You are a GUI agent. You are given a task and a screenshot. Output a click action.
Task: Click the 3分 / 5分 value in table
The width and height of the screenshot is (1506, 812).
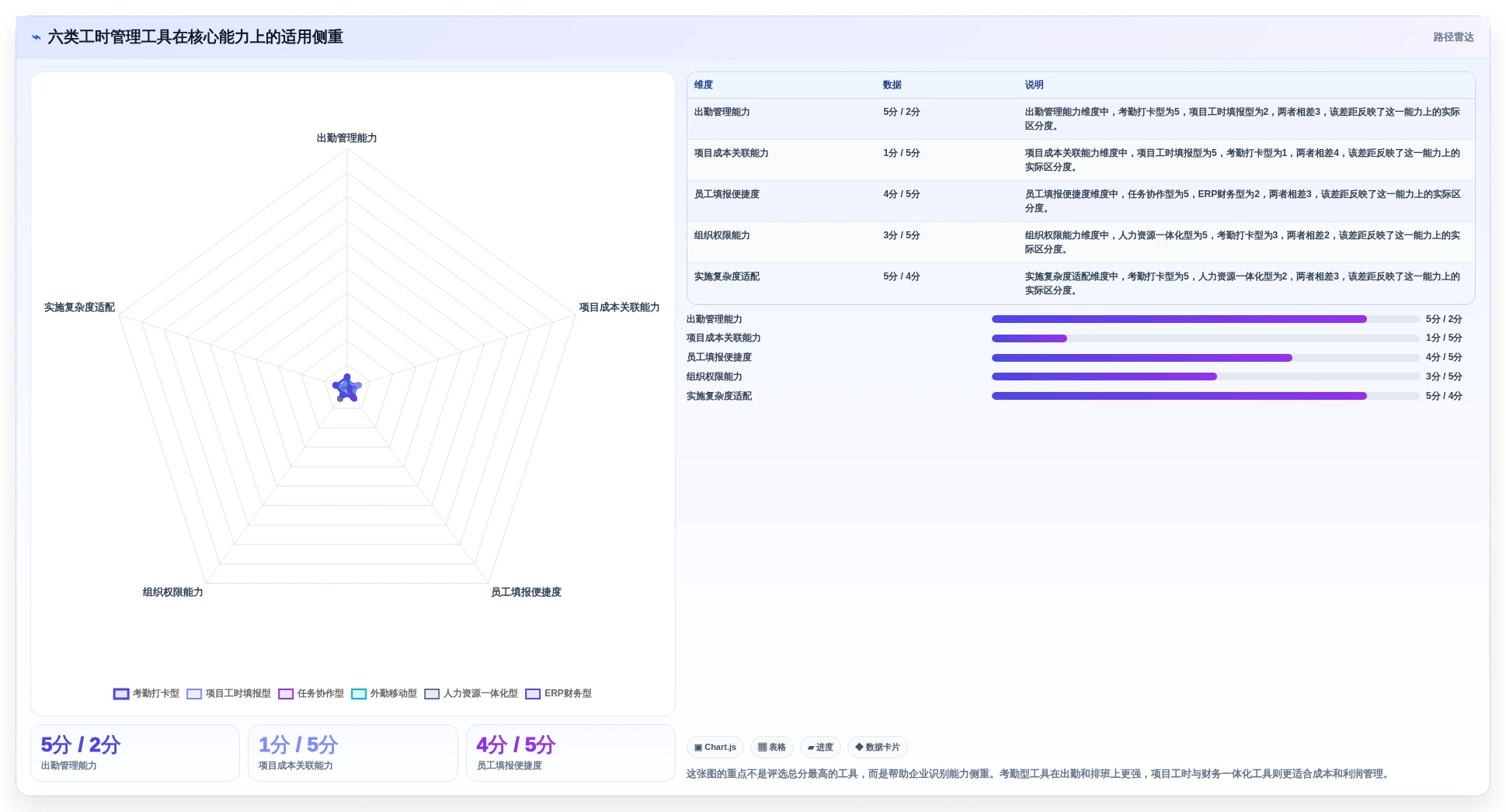tap(902, 235)
